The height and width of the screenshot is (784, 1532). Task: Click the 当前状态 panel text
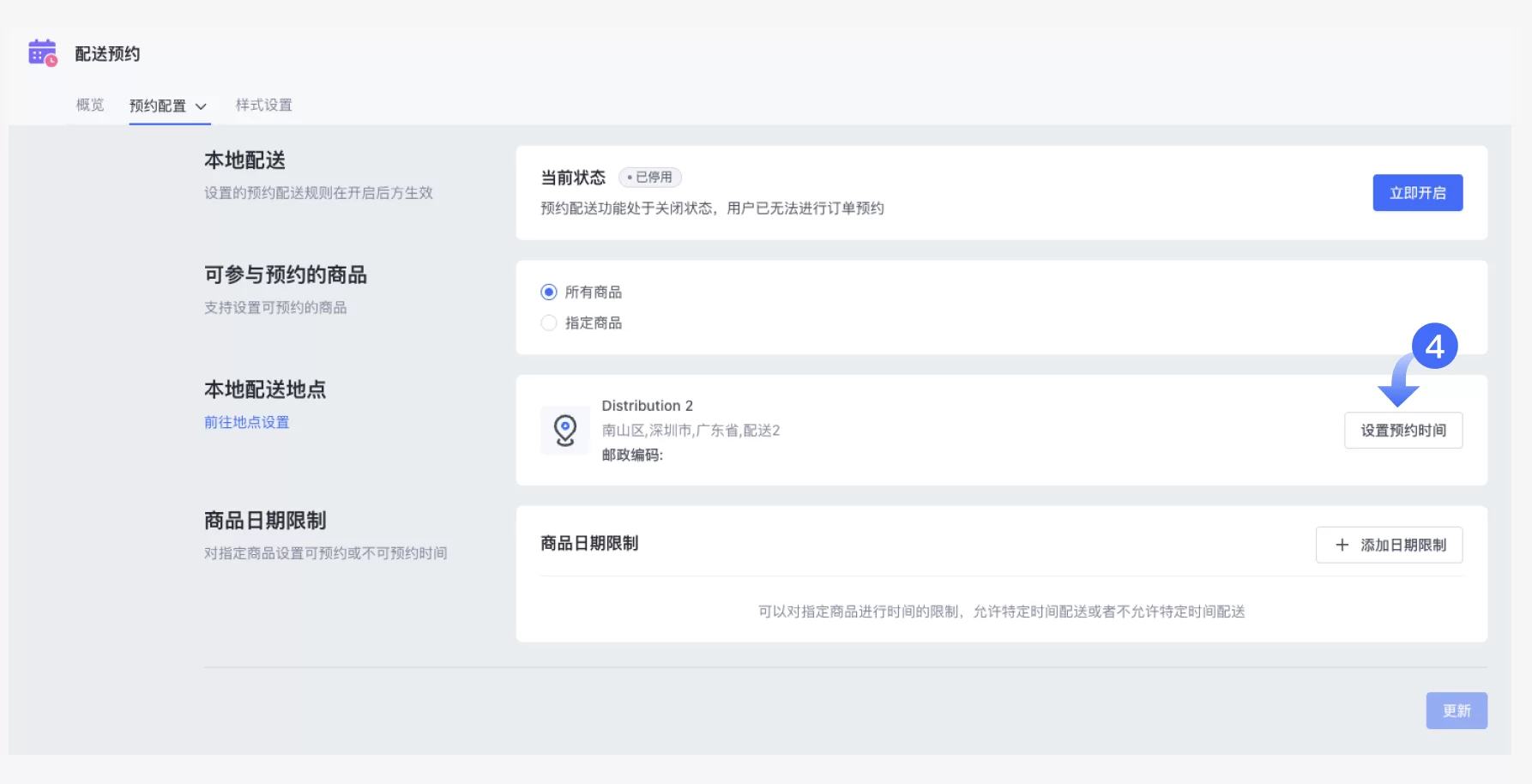572,178
